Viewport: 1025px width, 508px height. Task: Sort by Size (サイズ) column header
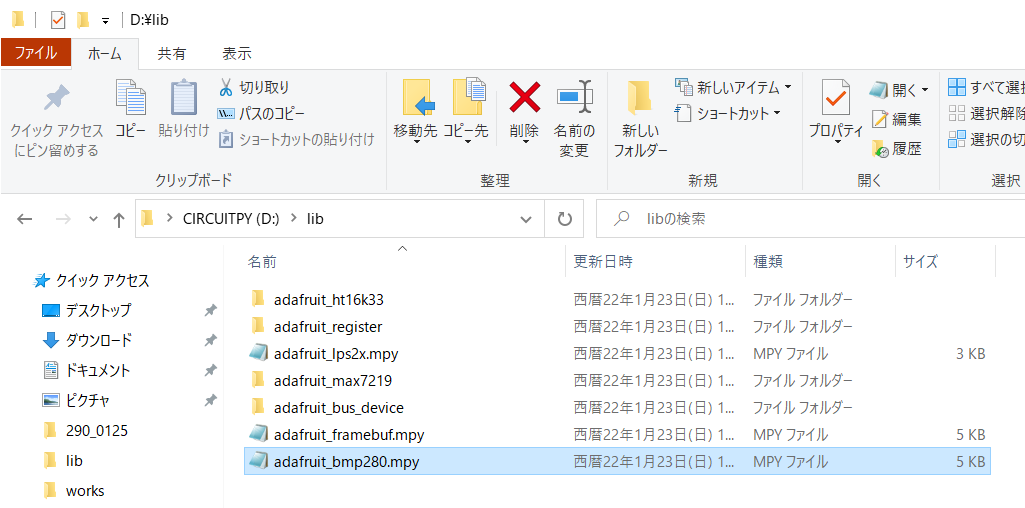coord(920,262)
